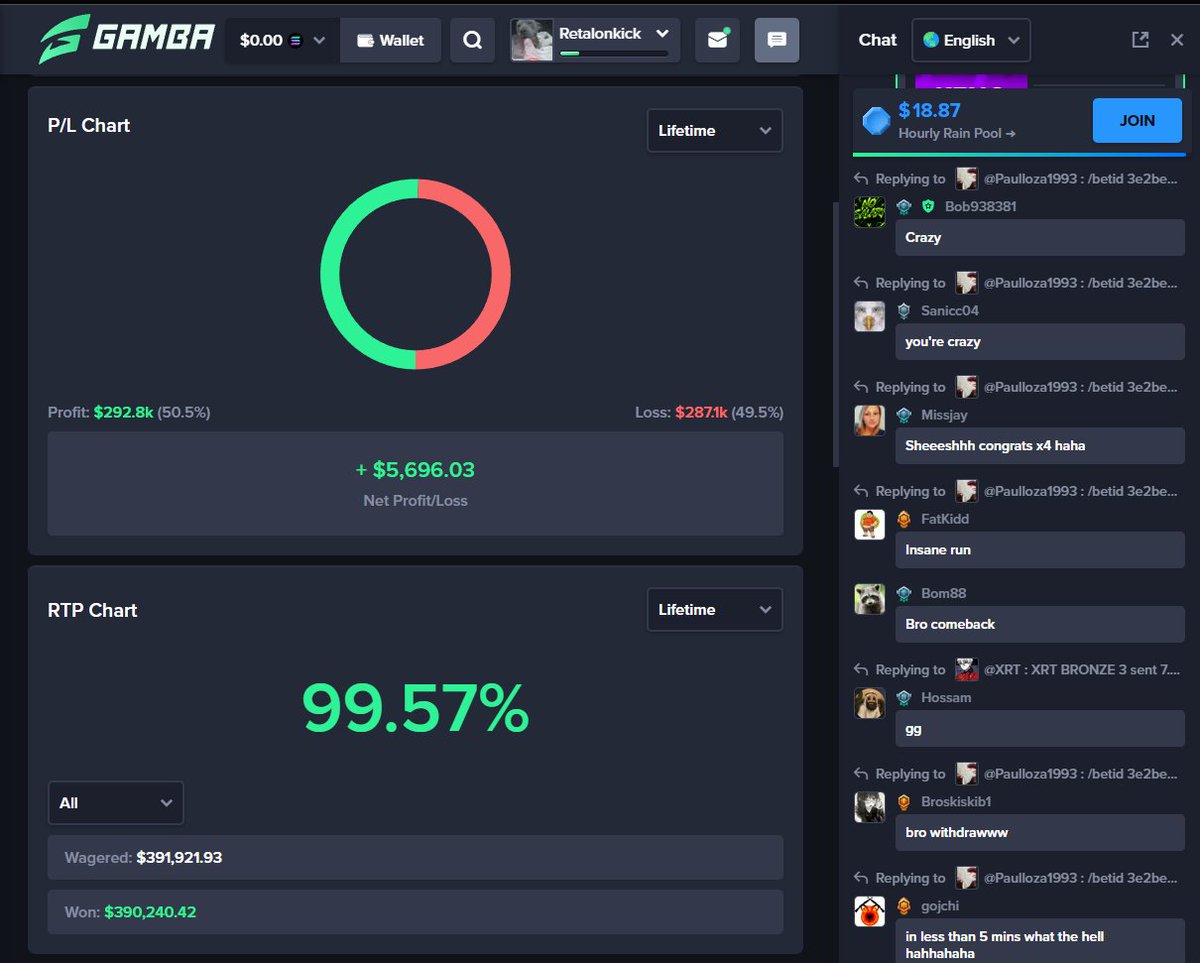This screenshot has width=1200, height=963.
Task: Click gojchi's avatar
Action: click(870, 911)
